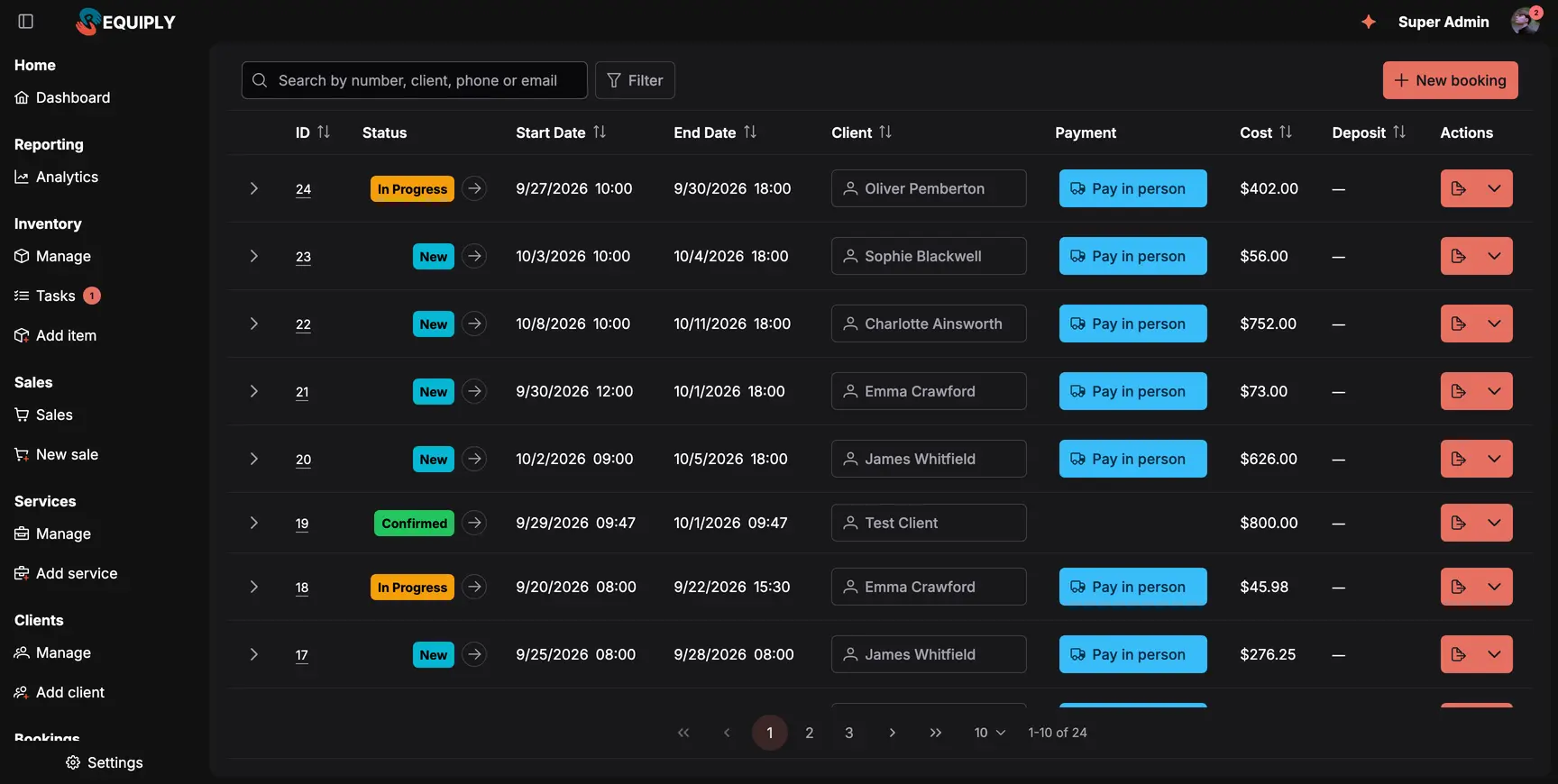Open New sale in sidebar
This screenshot has height=784, width=1558.
tap(56, 454)
